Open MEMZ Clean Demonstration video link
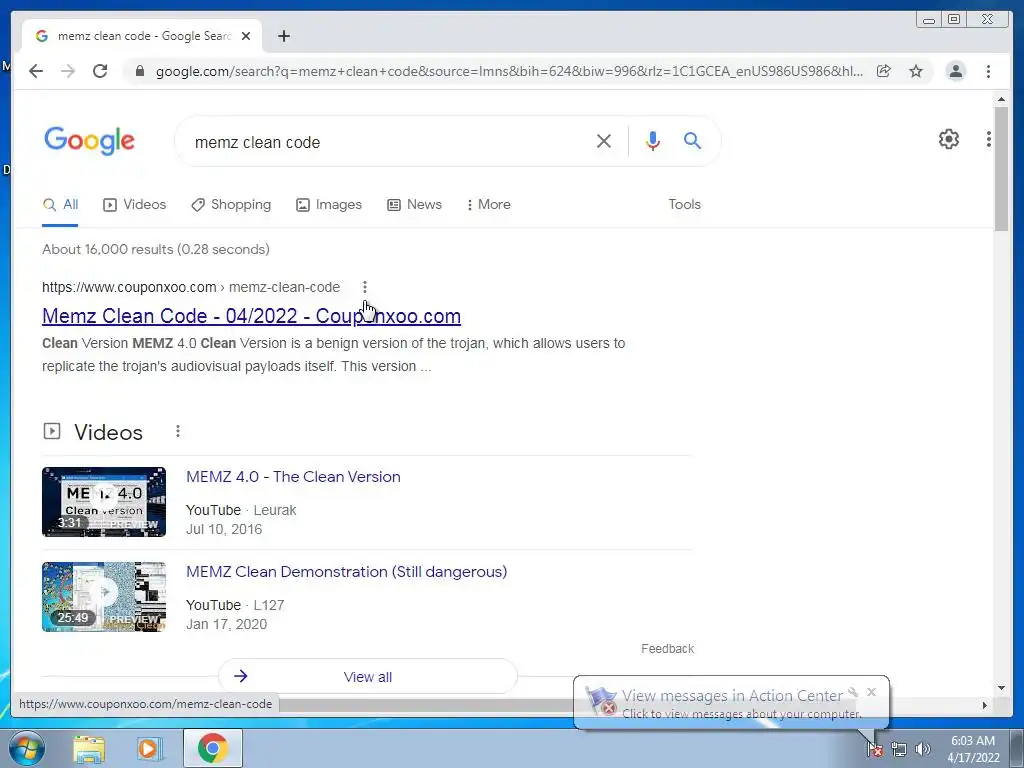1024x768 pixels. tap(347, 572)
